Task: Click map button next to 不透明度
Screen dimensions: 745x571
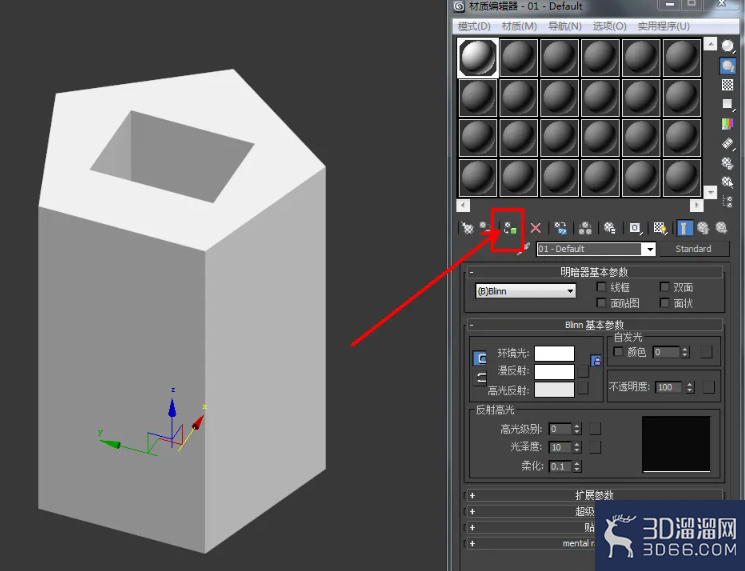Action: tap(708, 387)
